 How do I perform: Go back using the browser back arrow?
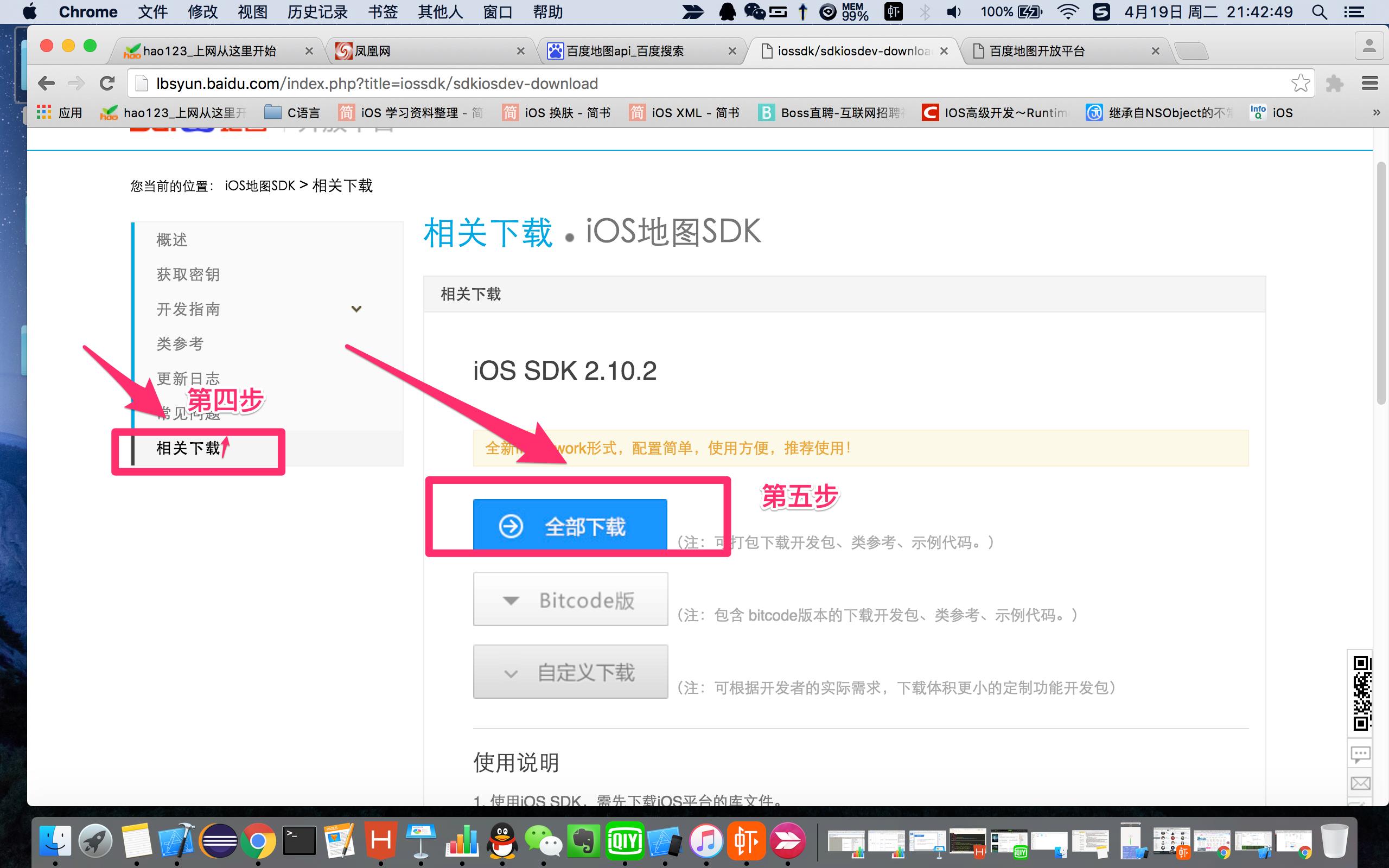coord(47,84)
